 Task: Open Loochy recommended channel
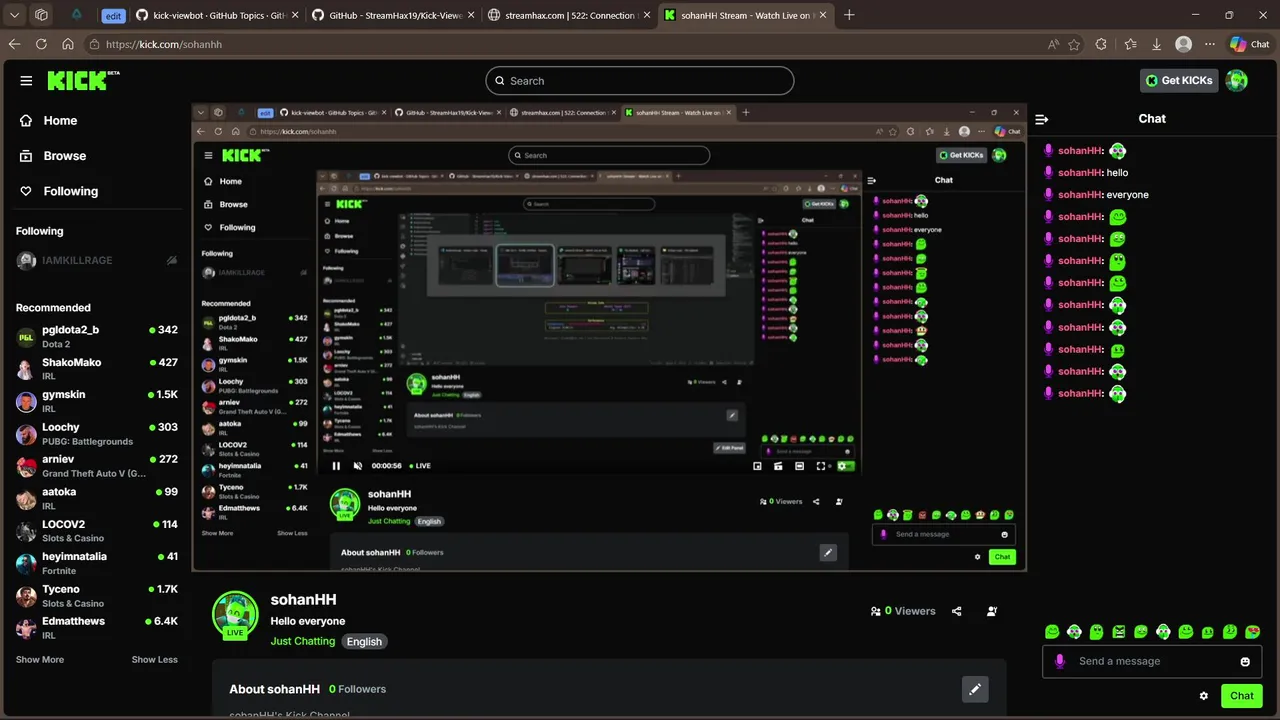[96, 434]
